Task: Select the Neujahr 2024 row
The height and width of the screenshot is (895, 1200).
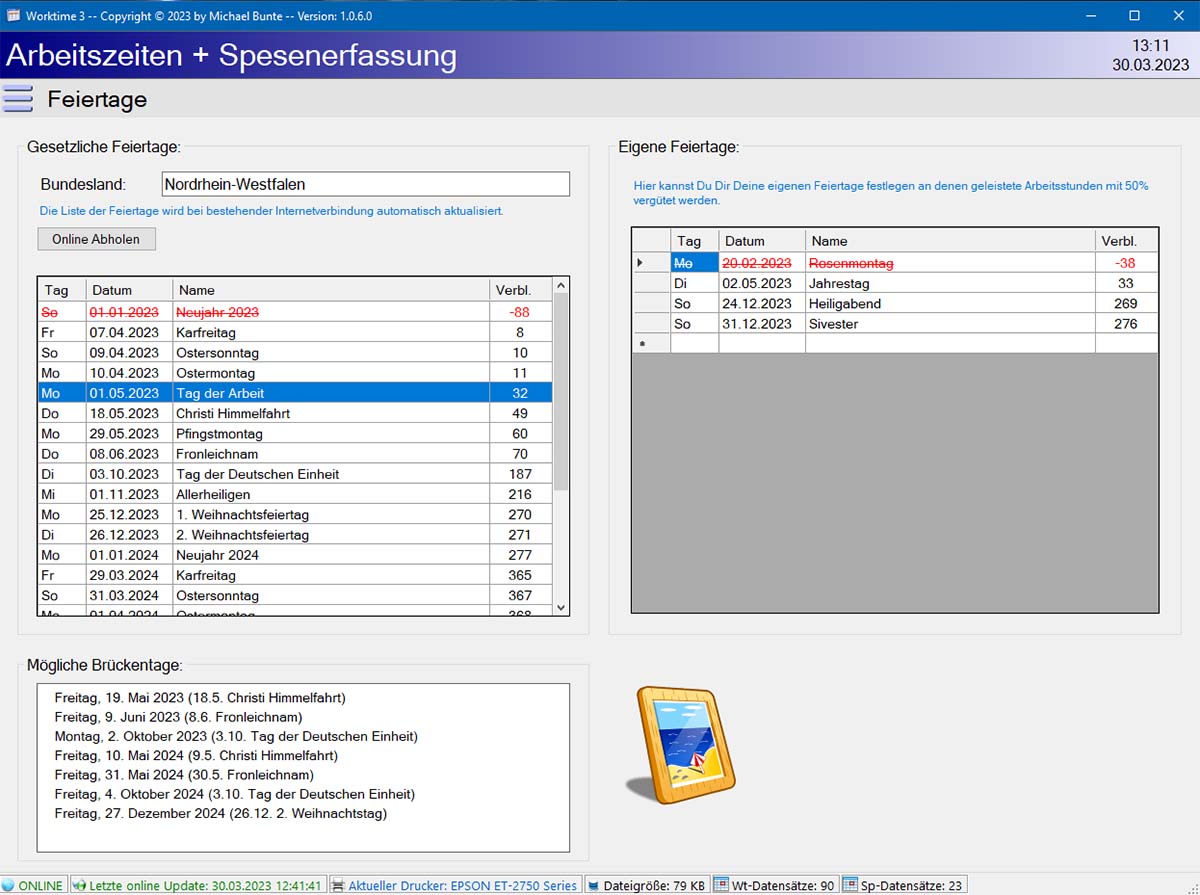Action: coord(295,555)
